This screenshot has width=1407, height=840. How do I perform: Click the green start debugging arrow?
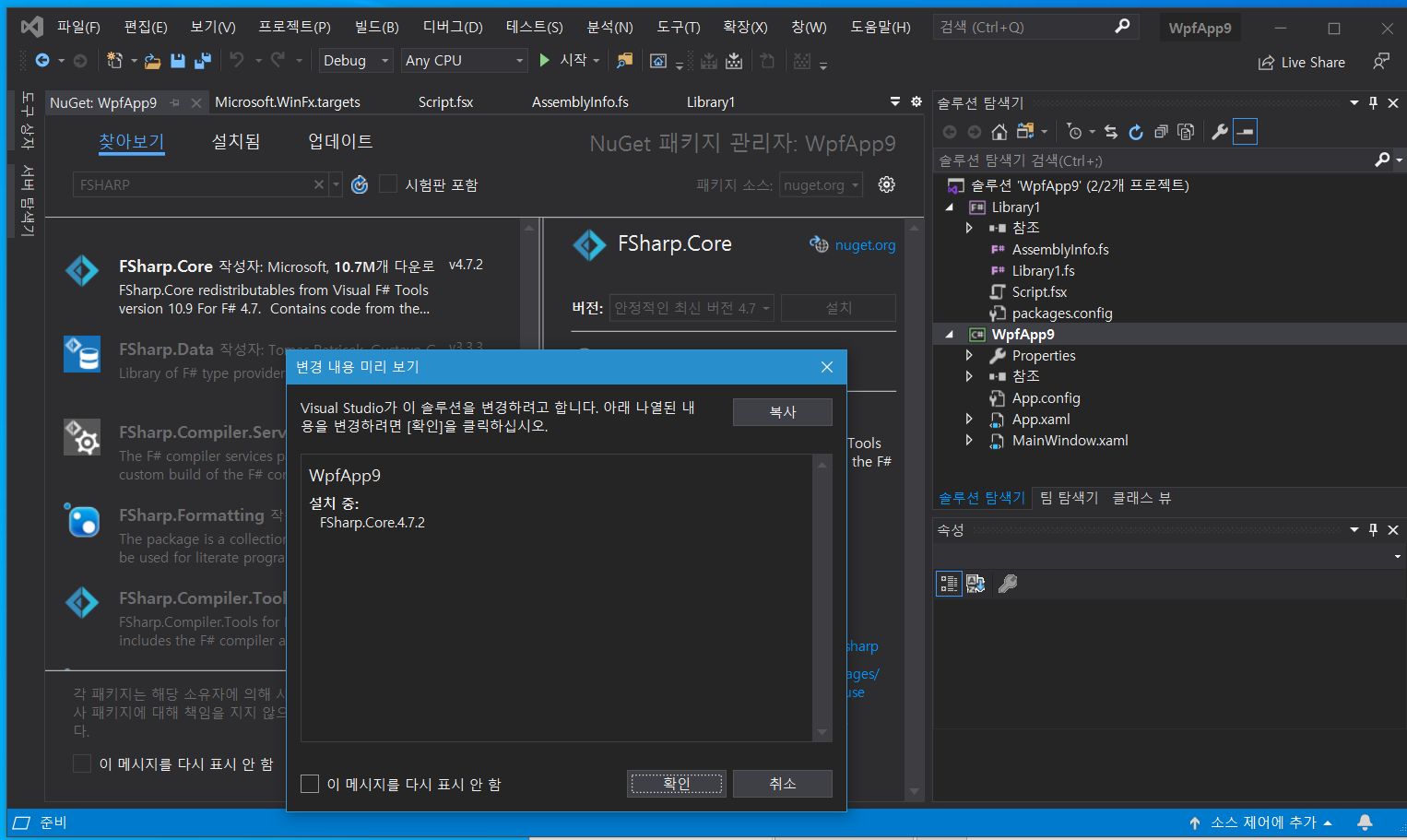coord(544,60)
